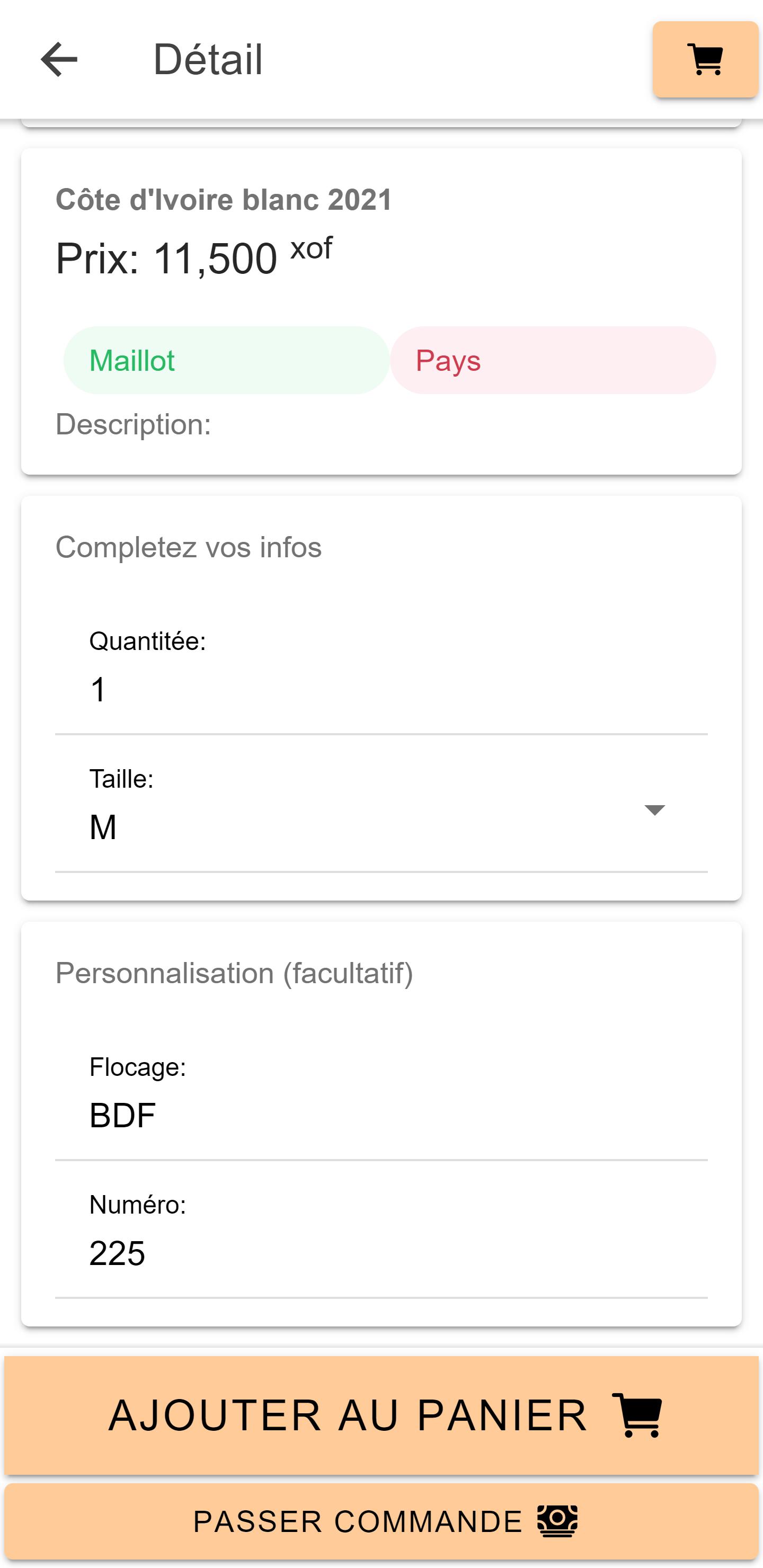Select the Maillot category chip
The image size is (763, 1568).
pyautogui.click(x=226, y=360)
